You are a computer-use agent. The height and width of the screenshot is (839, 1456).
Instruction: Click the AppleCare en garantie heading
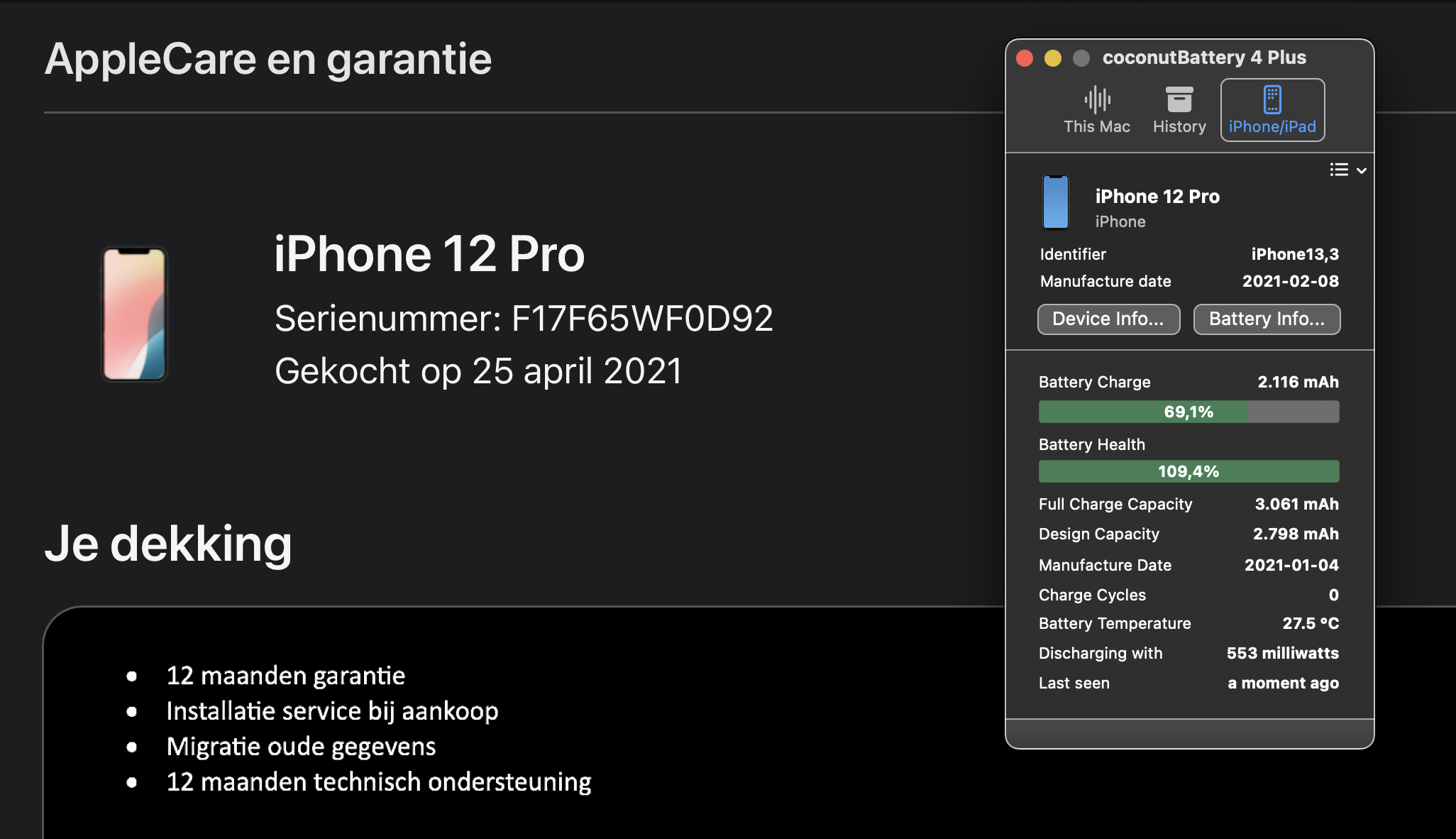pyautogui.click(x=268, y=58)
